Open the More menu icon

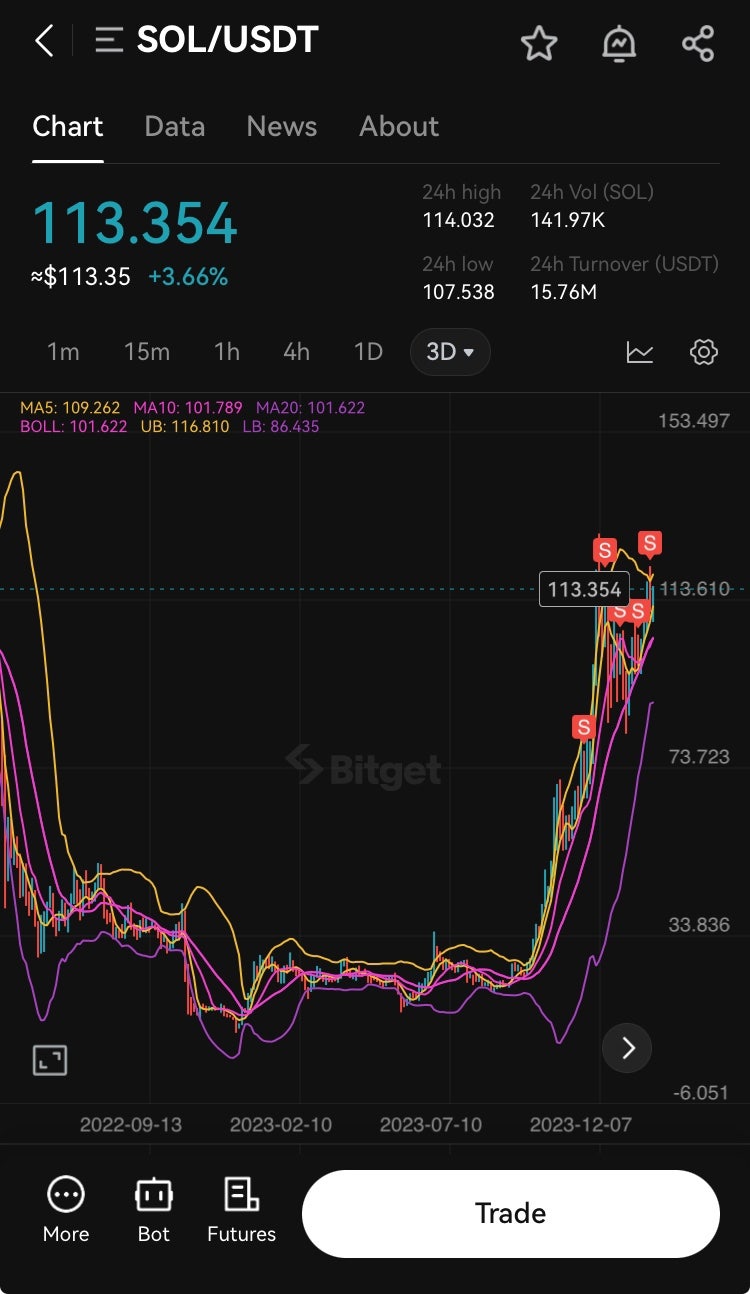pyautogui.click(x=66, y=1194)
